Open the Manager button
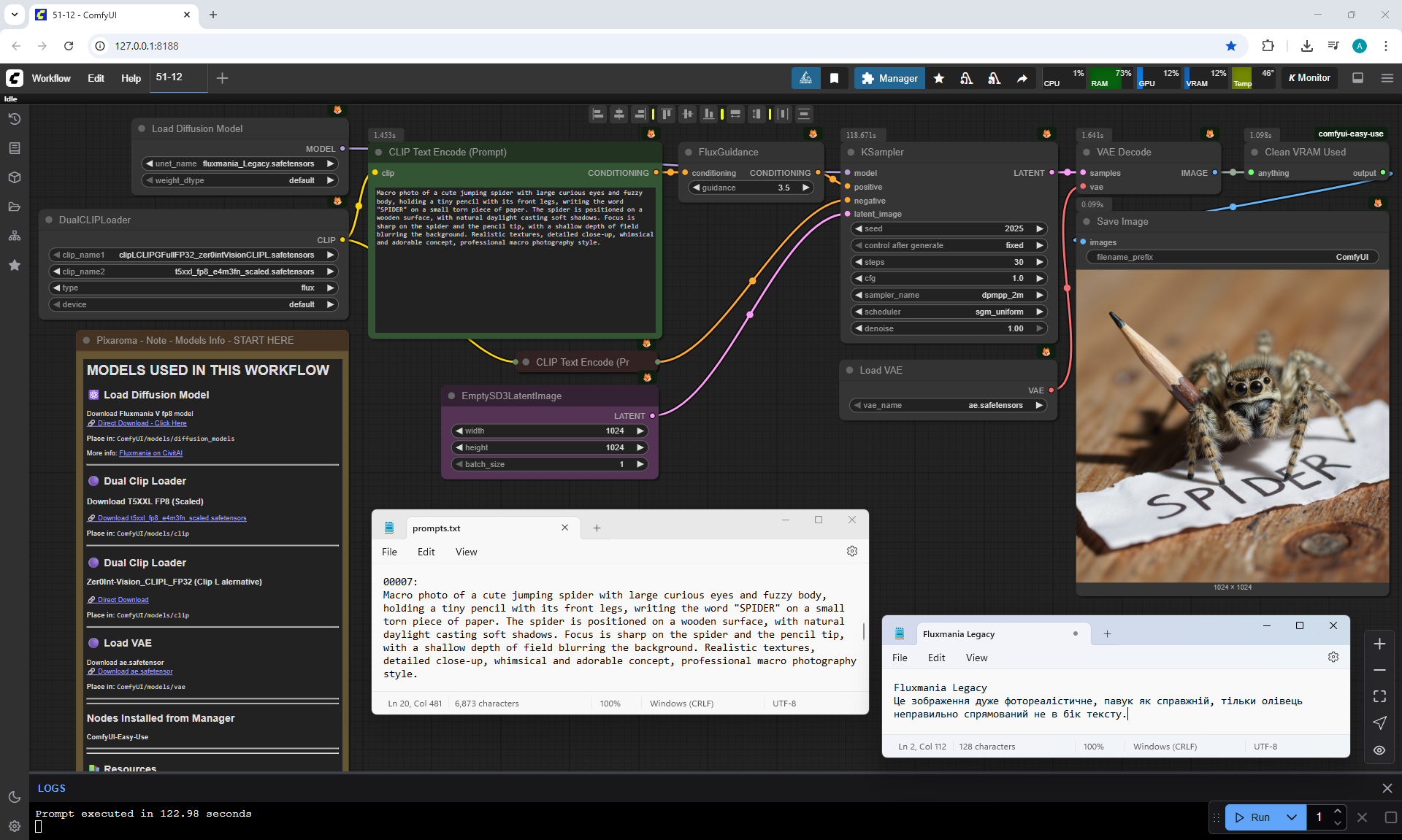 tap(889, 78)
